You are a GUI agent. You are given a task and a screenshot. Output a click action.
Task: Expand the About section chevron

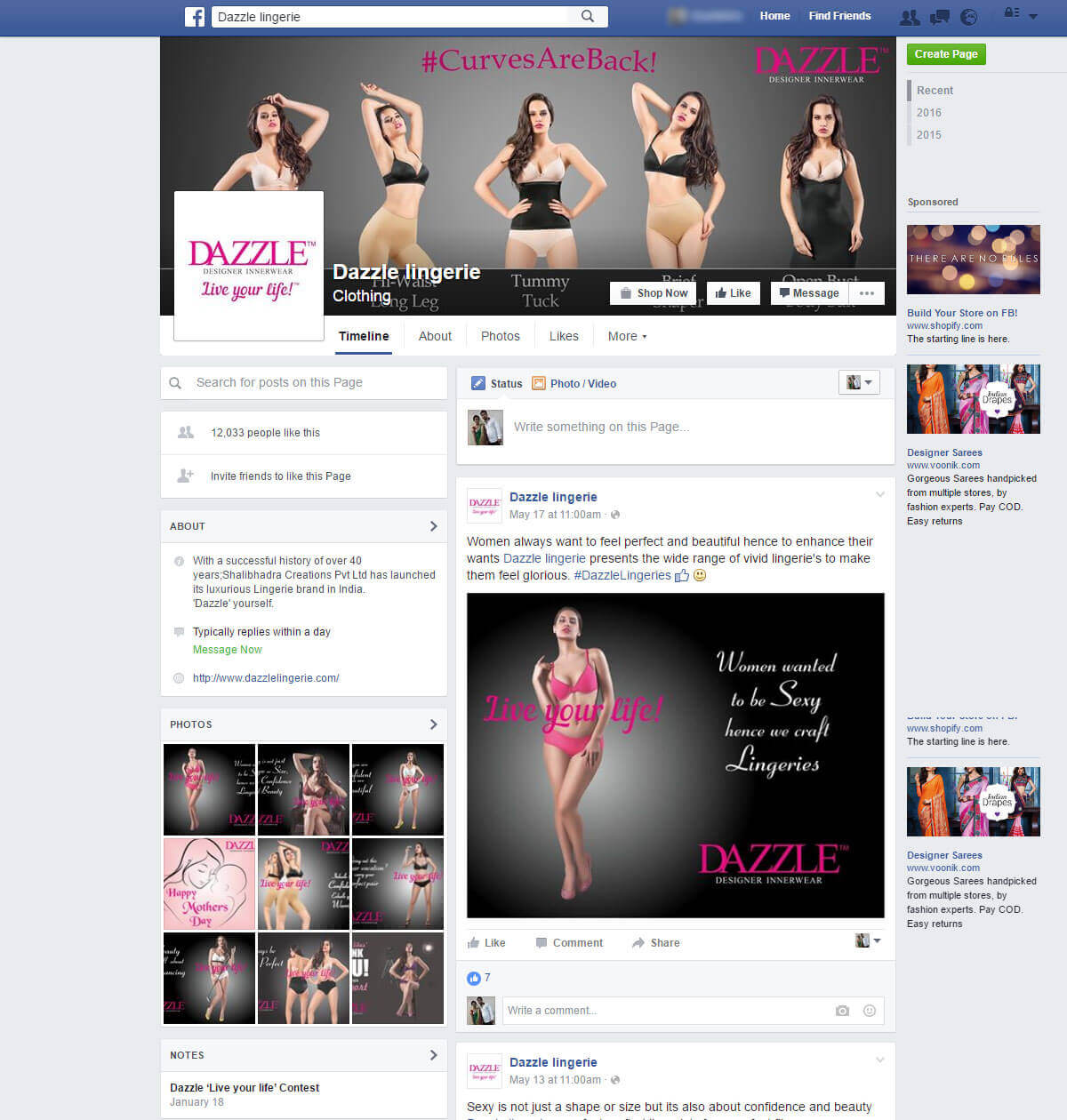[434, 526]
